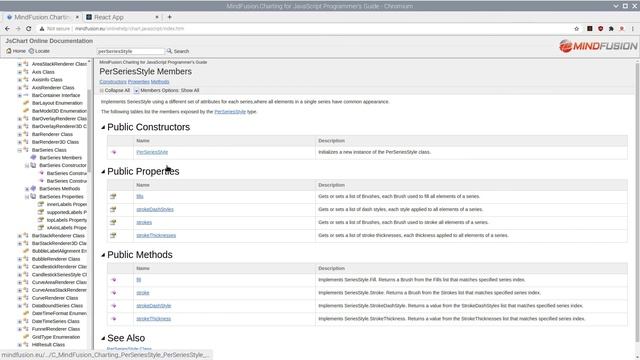Open the strokeDashStyles property link

[155, 209]
